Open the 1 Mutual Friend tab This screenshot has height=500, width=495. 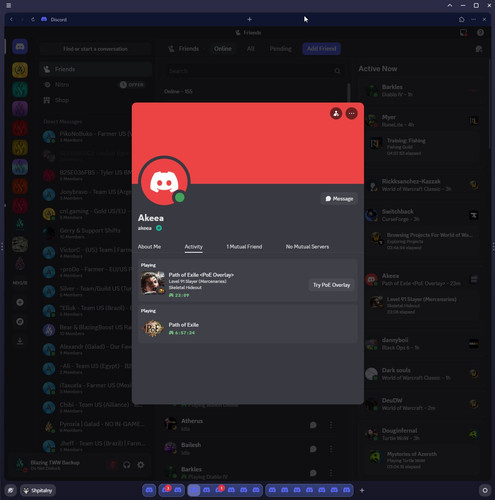pos(244,247)
